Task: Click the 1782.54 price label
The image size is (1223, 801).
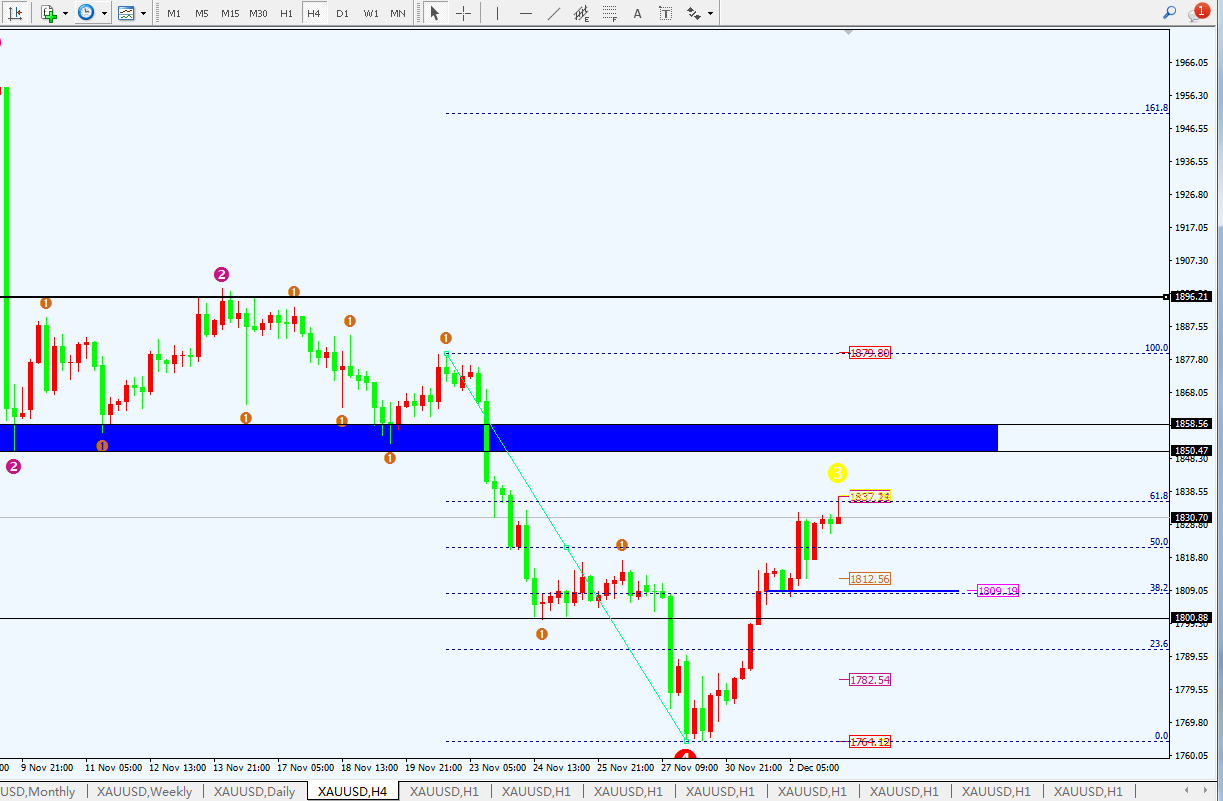Action: pos(869,679)
